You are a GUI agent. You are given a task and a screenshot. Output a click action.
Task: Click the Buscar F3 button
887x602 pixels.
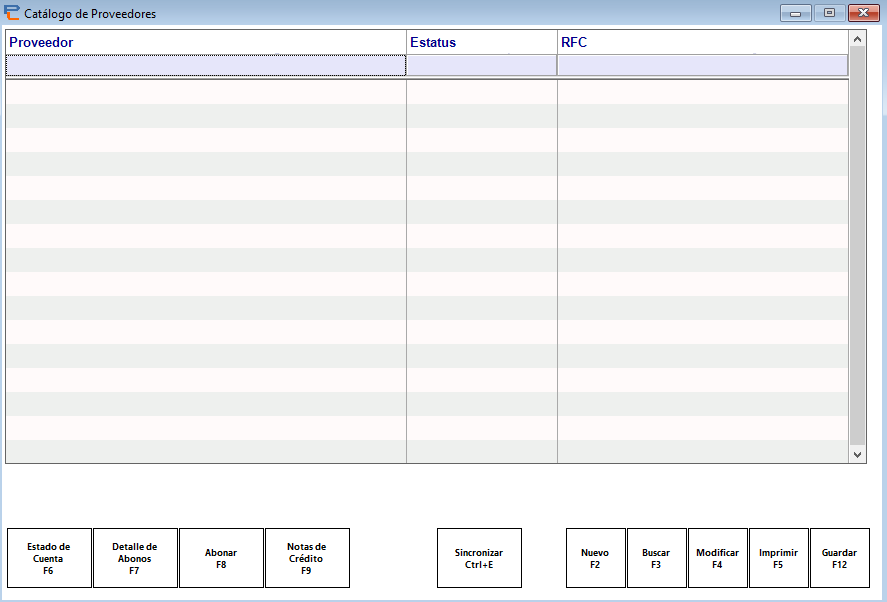[x=657, y=558]
